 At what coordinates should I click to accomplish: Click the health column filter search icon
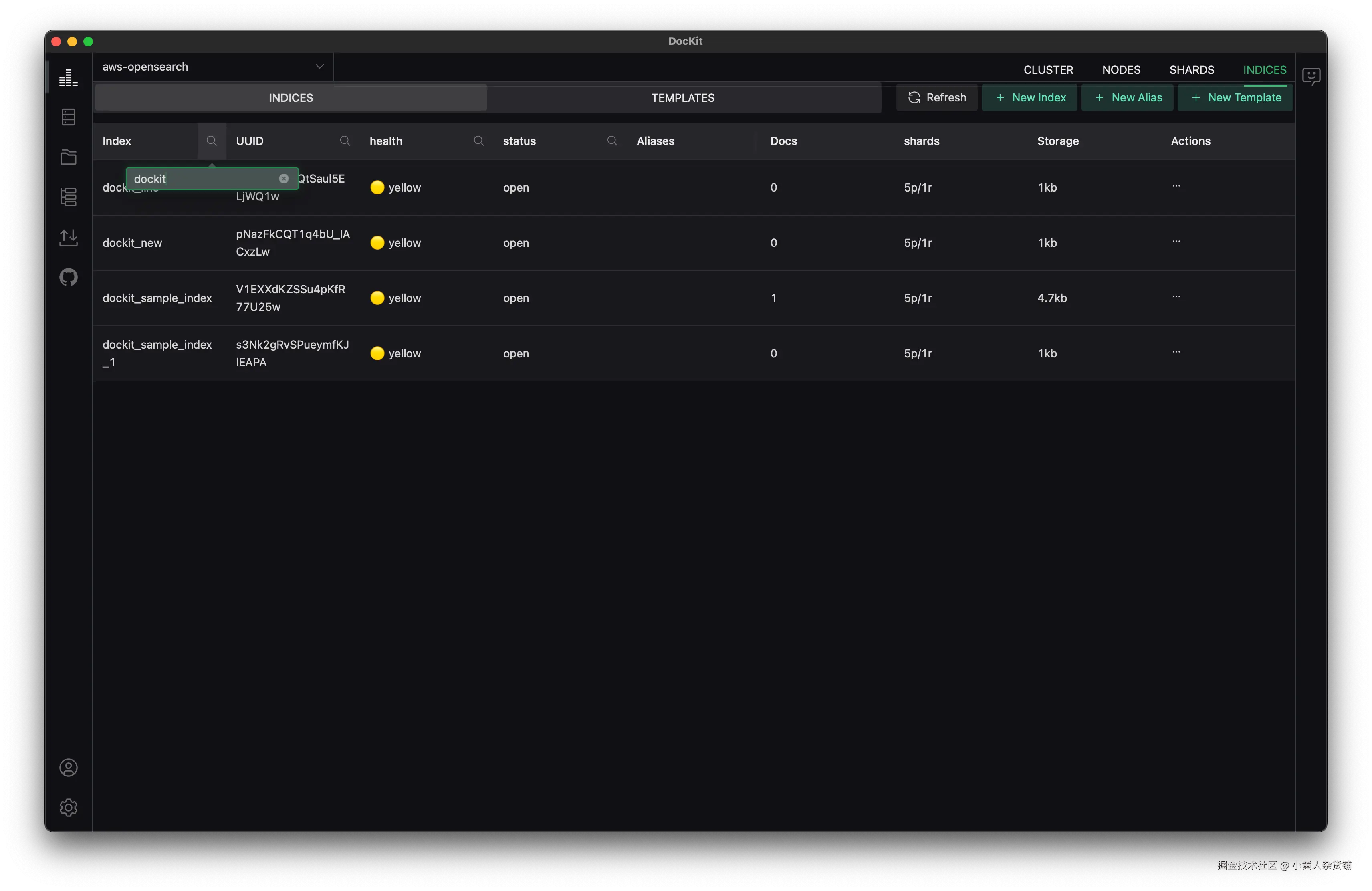click(x=478, y=141)
